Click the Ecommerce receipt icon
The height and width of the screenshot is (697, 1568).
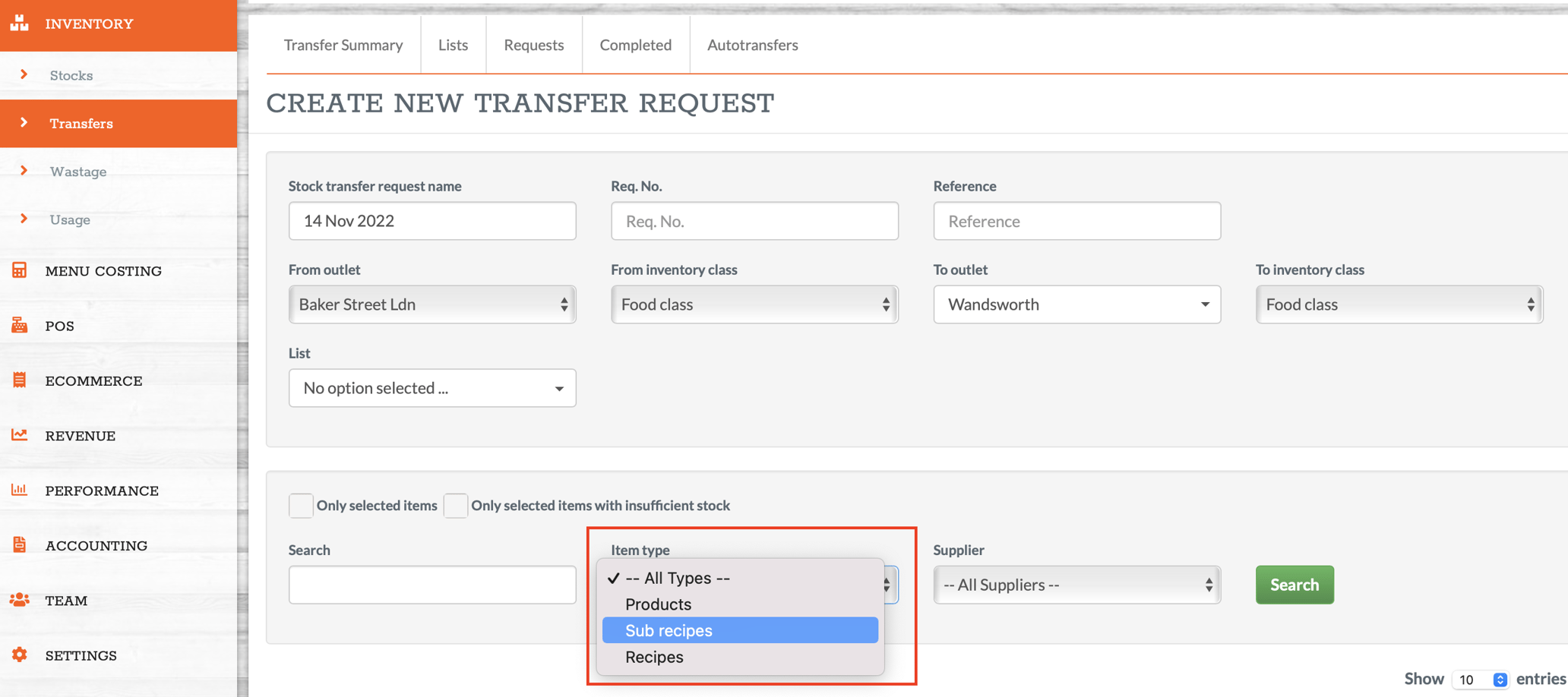pos(20,380)
